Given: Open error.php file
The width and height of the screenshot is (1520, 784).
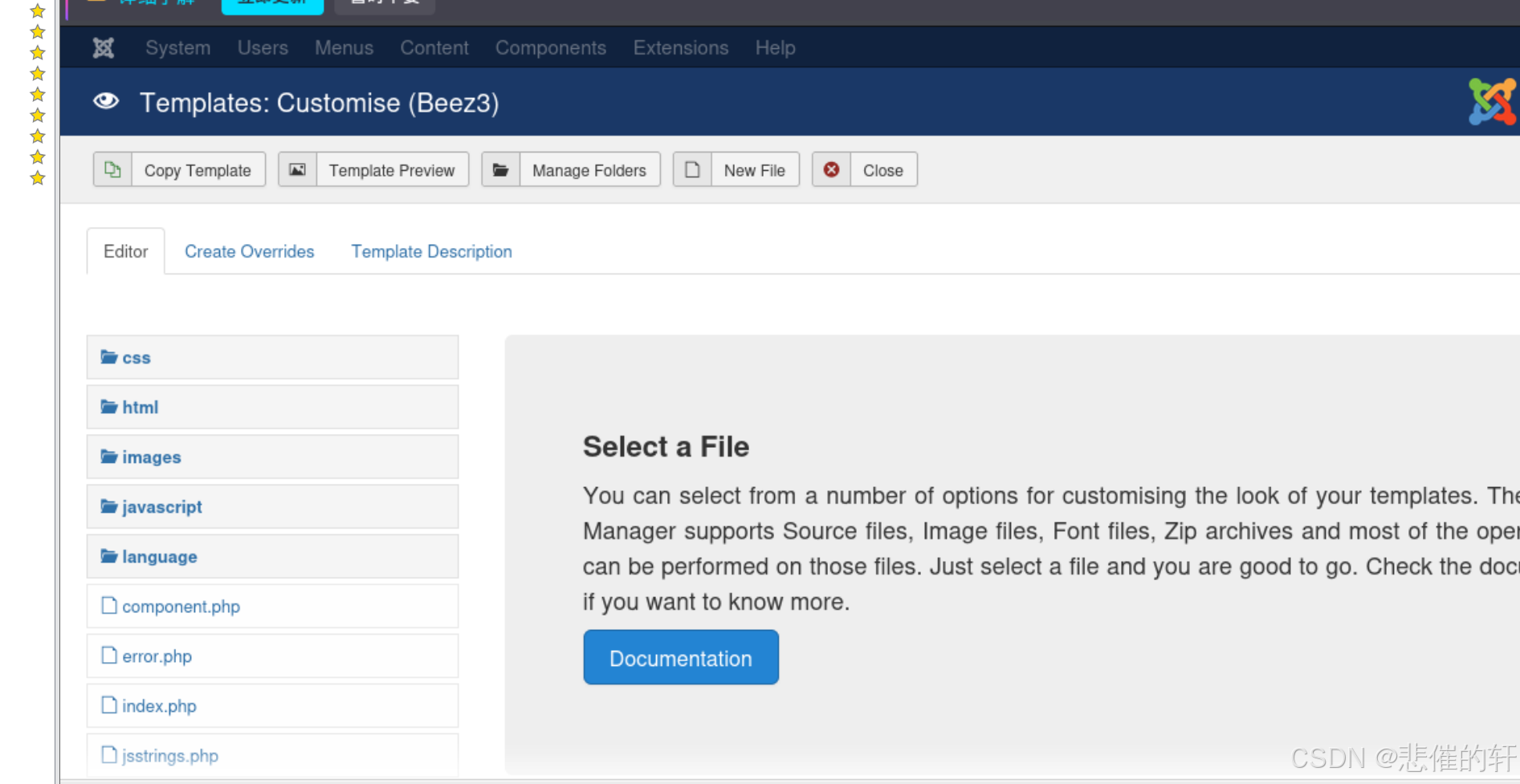Looking at the screenshot, I should pyautogui.click(x=272, y=656).
